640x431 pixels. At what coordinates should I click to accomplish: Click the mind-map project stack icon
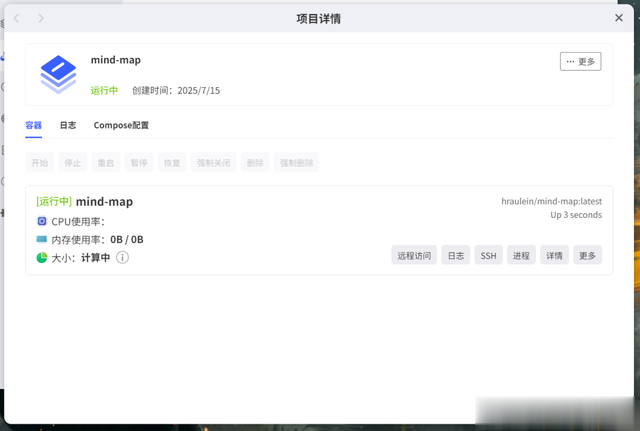(58, 74)
